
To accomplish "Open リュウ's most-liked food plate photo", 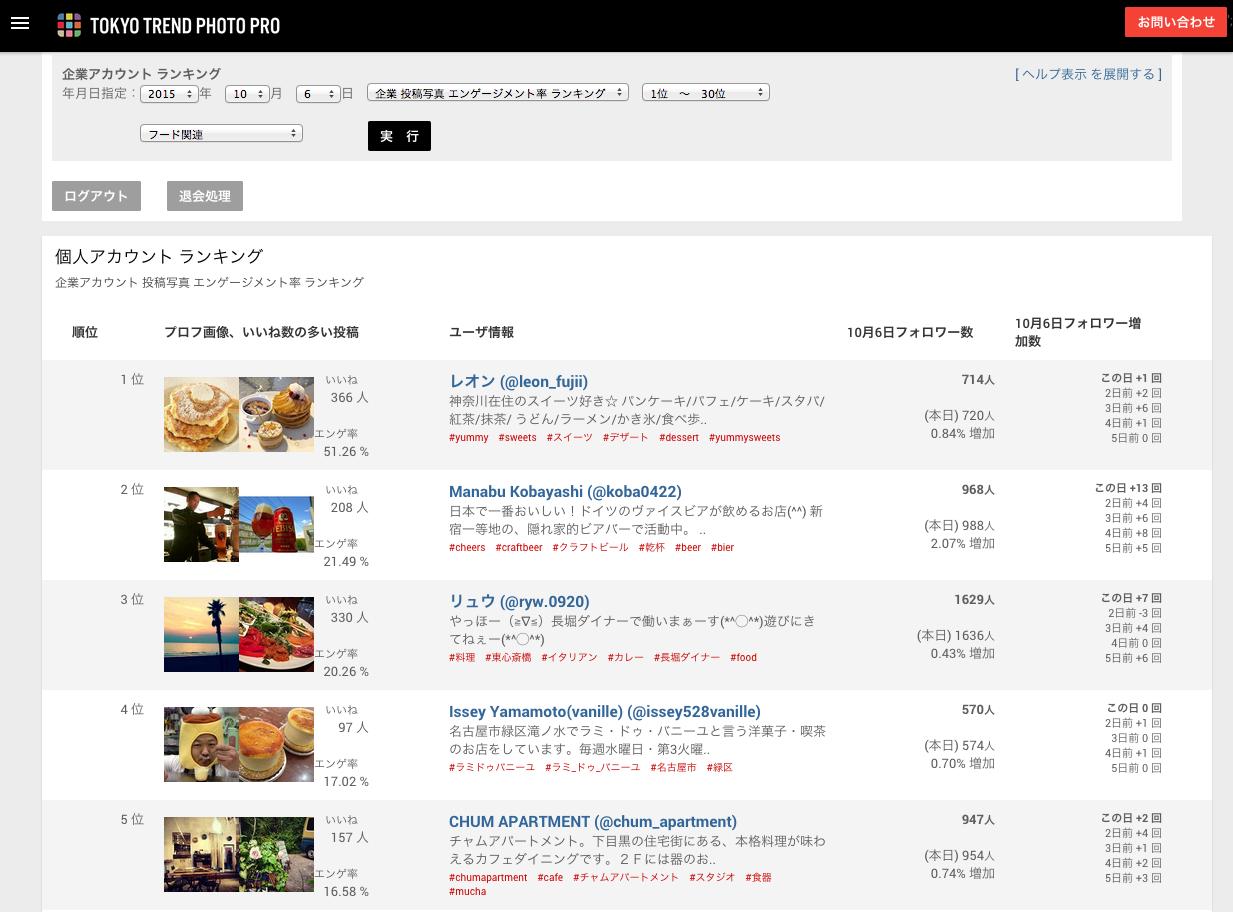I will tap(276, 634).
